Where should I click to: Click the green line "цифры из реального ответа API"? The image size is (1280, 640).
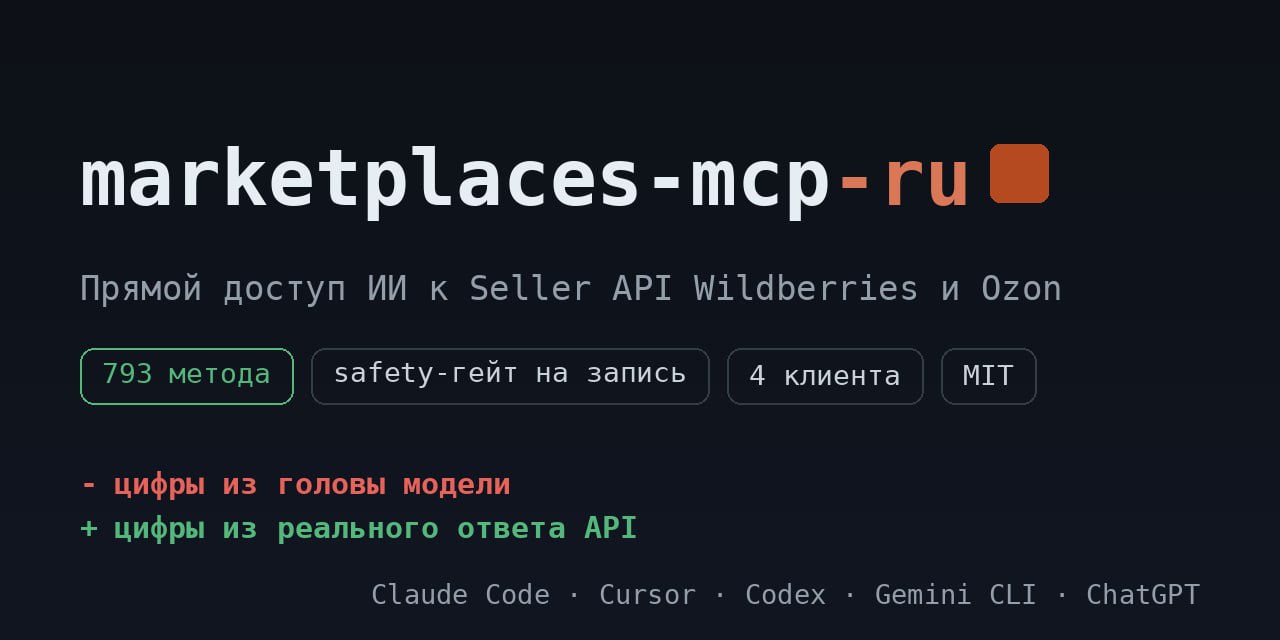click(x=358, y=528)
